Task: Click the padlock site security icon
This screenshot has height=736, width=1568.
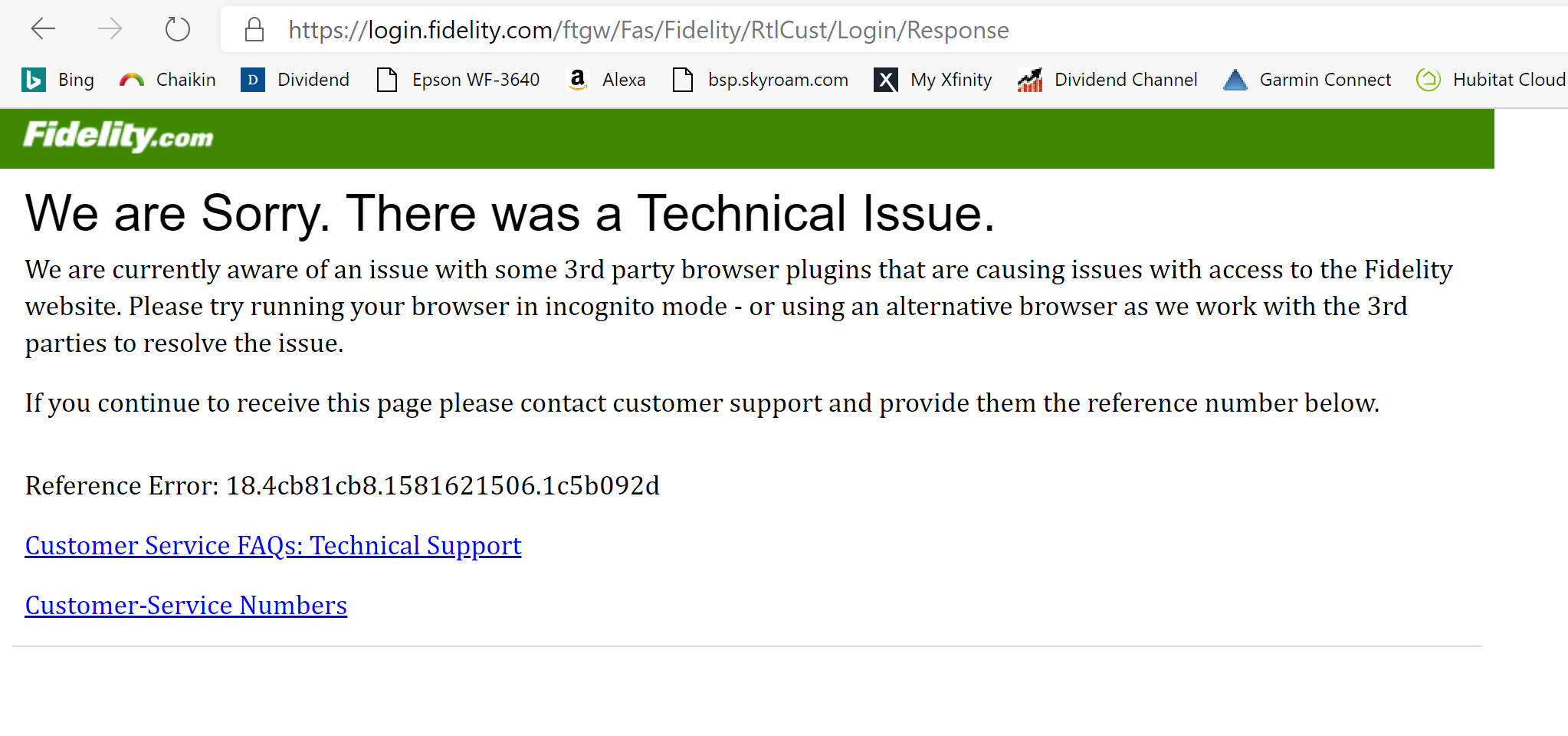Action: pyautogui.click(x=254, y=30)
